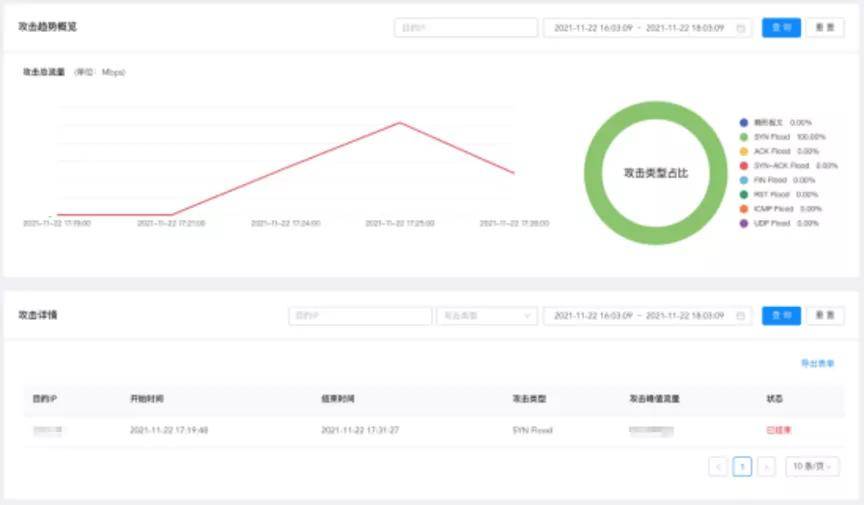Click the calendar icon in attack details date range
The image size is (864, 505).
pyautogui.click(x=741, y=316)
